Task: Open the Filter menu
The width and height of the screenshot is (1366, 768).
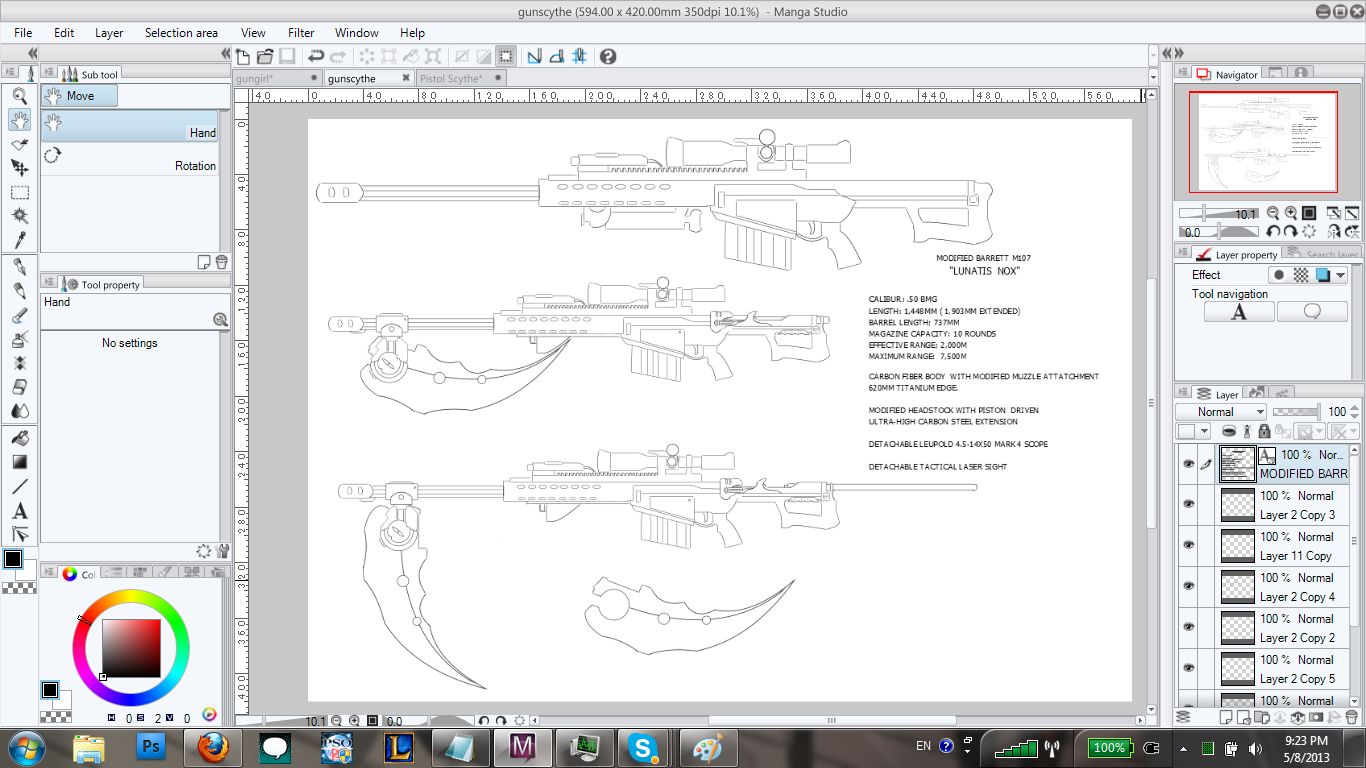Action: pyautogui.click(x=301, y=33)
